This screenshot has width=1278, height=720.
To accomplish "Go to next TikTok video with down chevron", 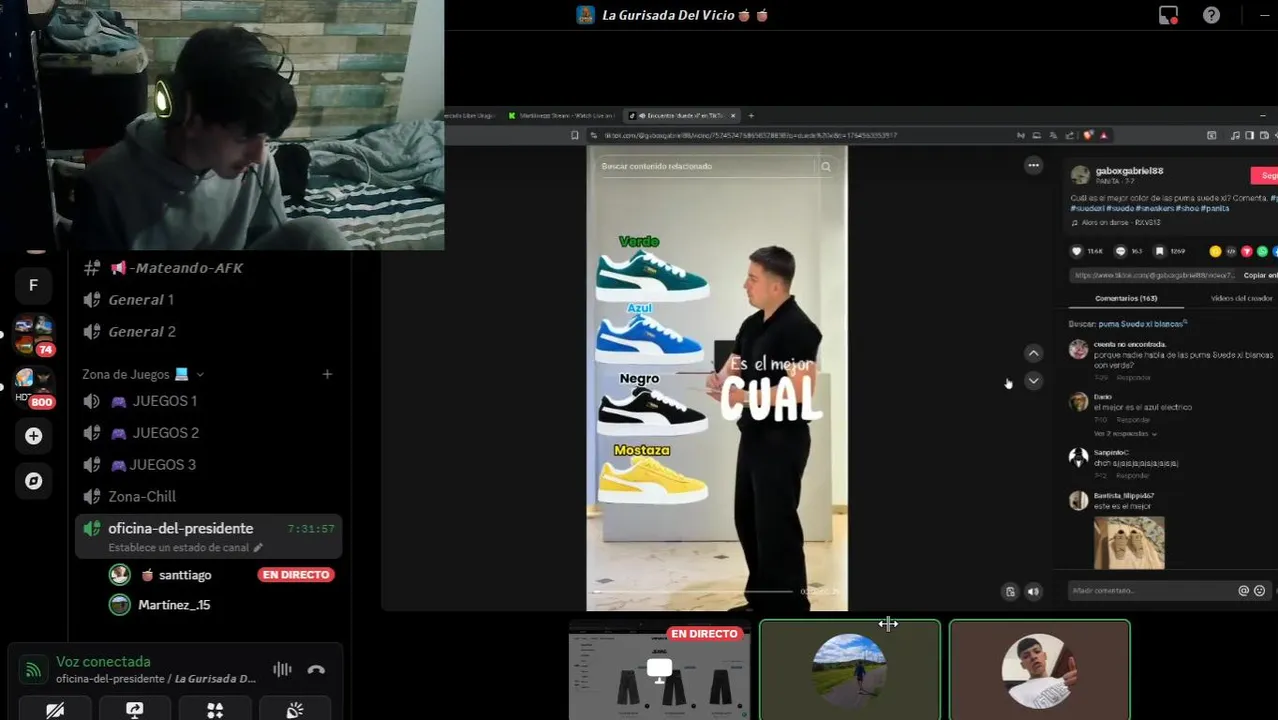I will (1034, 381).
